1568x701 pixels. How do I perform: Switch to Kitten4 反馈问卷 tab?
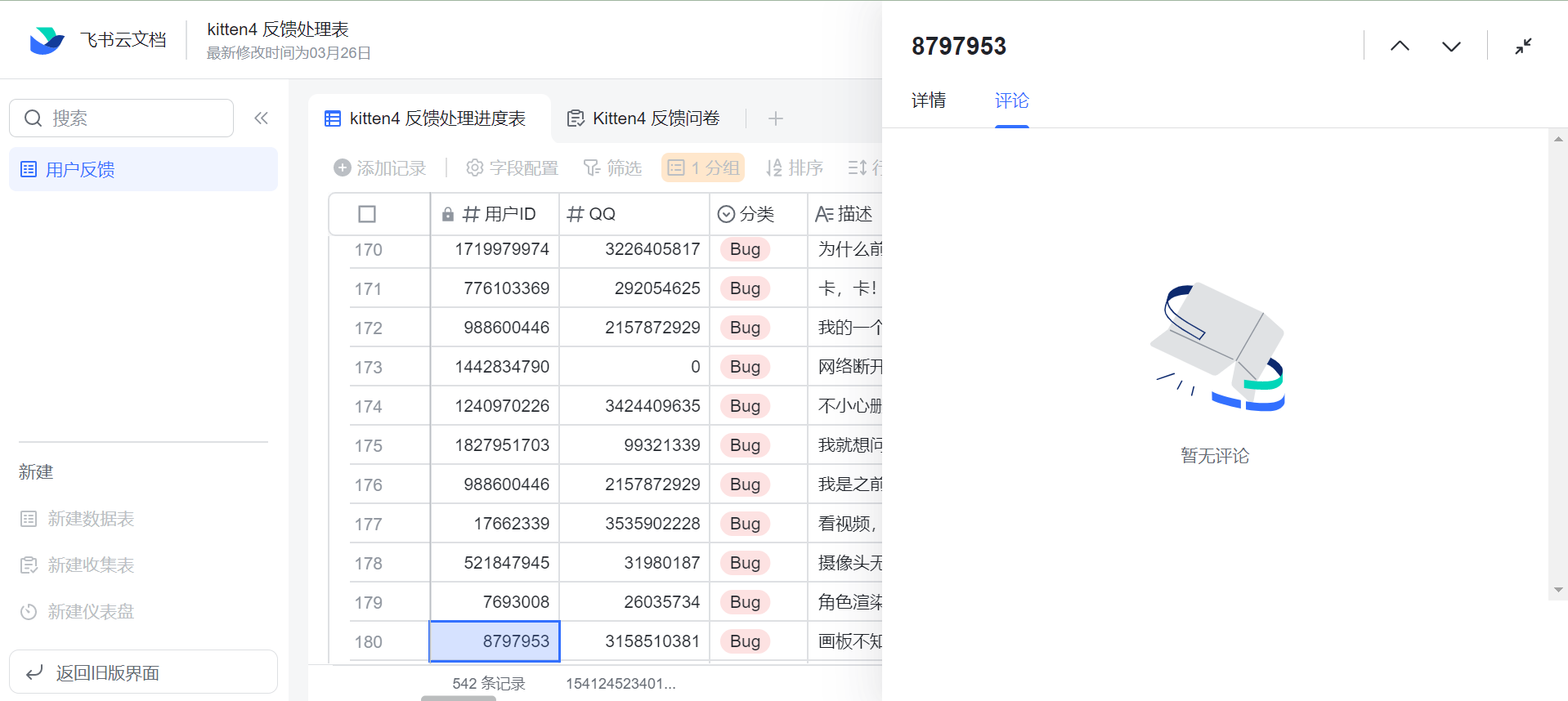pyautogui.click(x=644, y=118)
